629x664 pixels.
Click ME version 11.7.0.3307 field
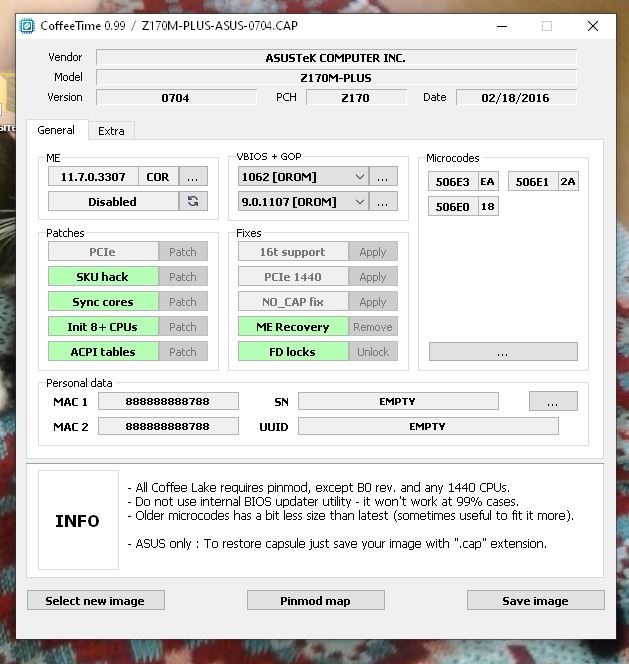coord(93,176)
